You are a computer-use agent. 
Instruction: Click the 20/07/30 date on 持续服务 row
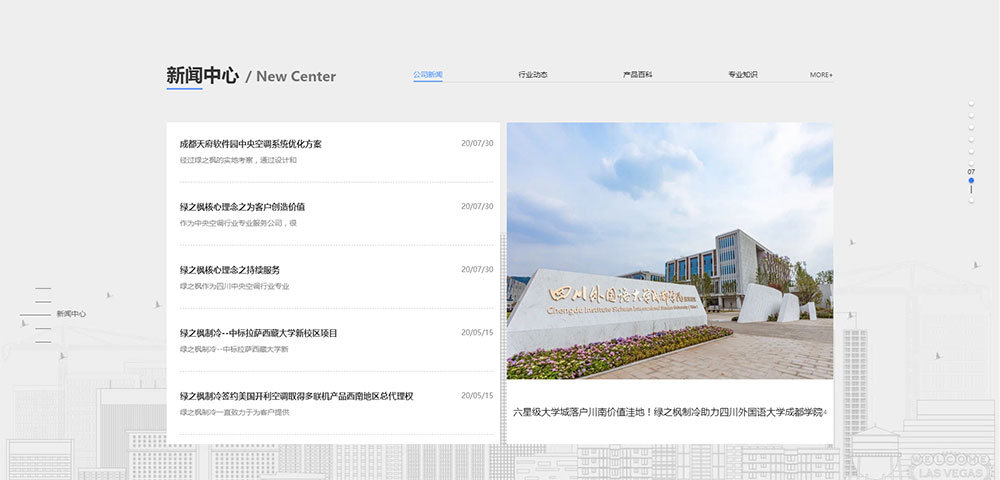pyautogui.click(x=477, y=270)
